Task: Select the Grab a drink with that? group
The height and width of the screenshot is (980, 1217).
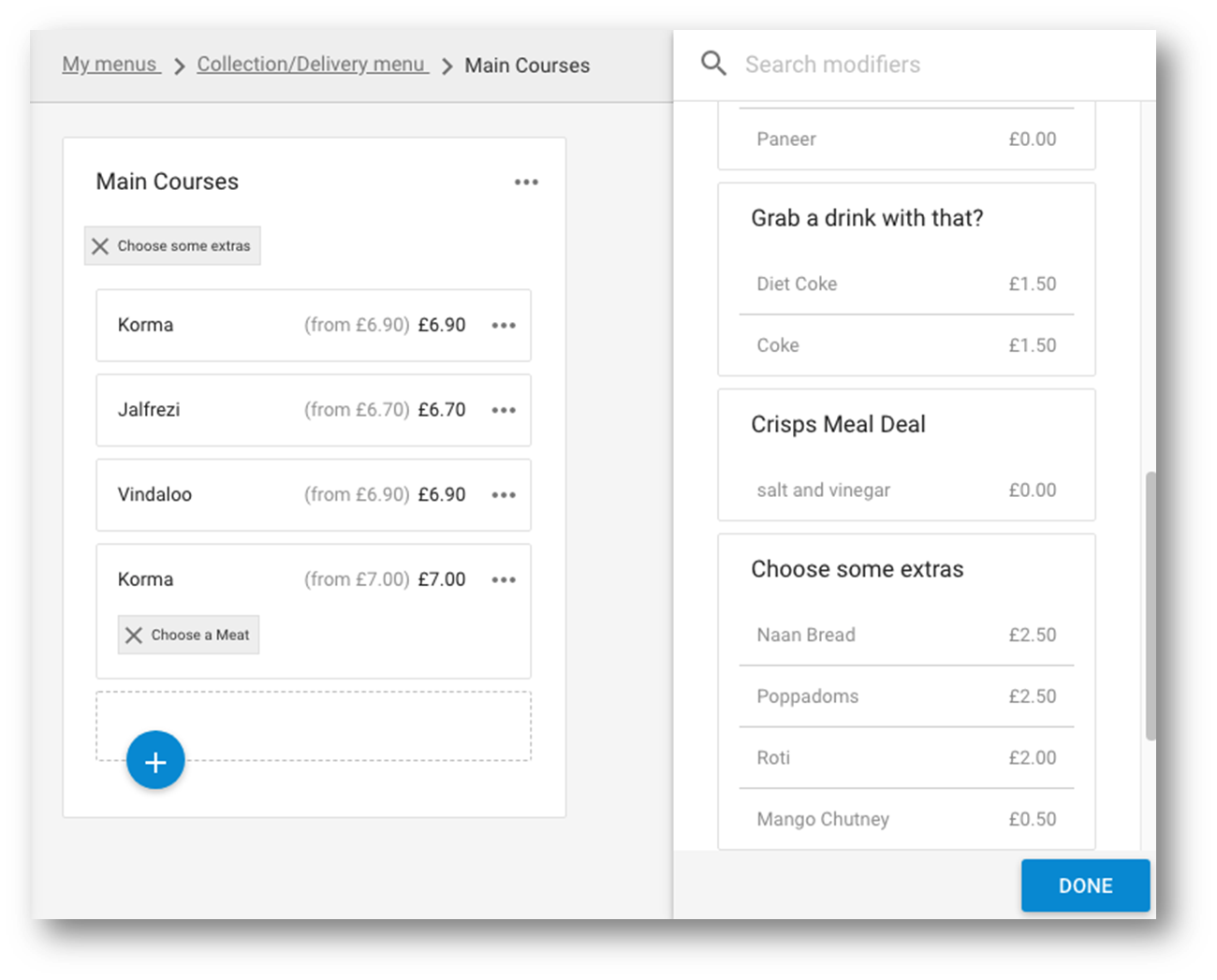Action: [867, 218]
